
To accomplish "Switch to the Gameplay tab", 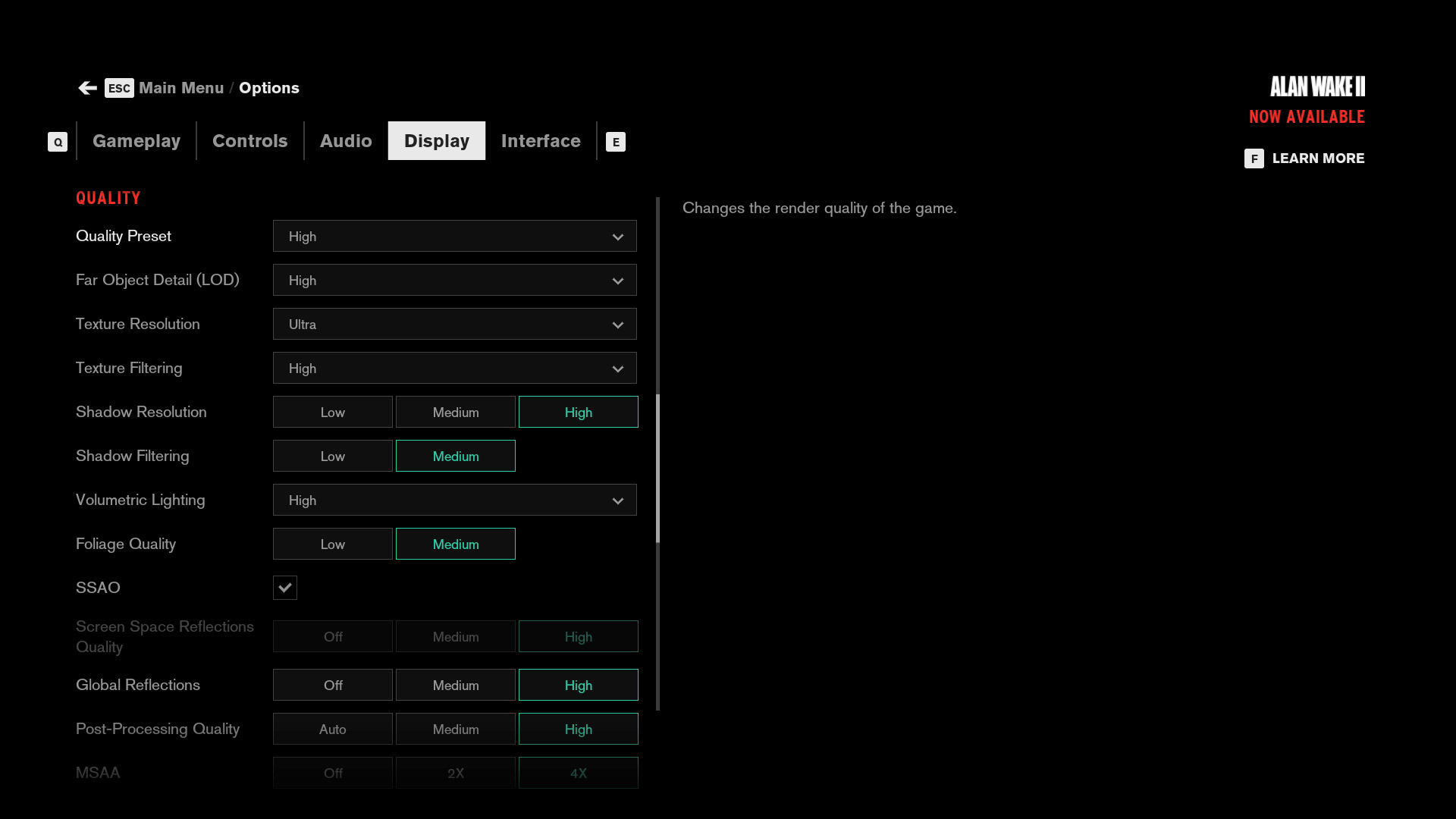I will click(x=136, y=141).
